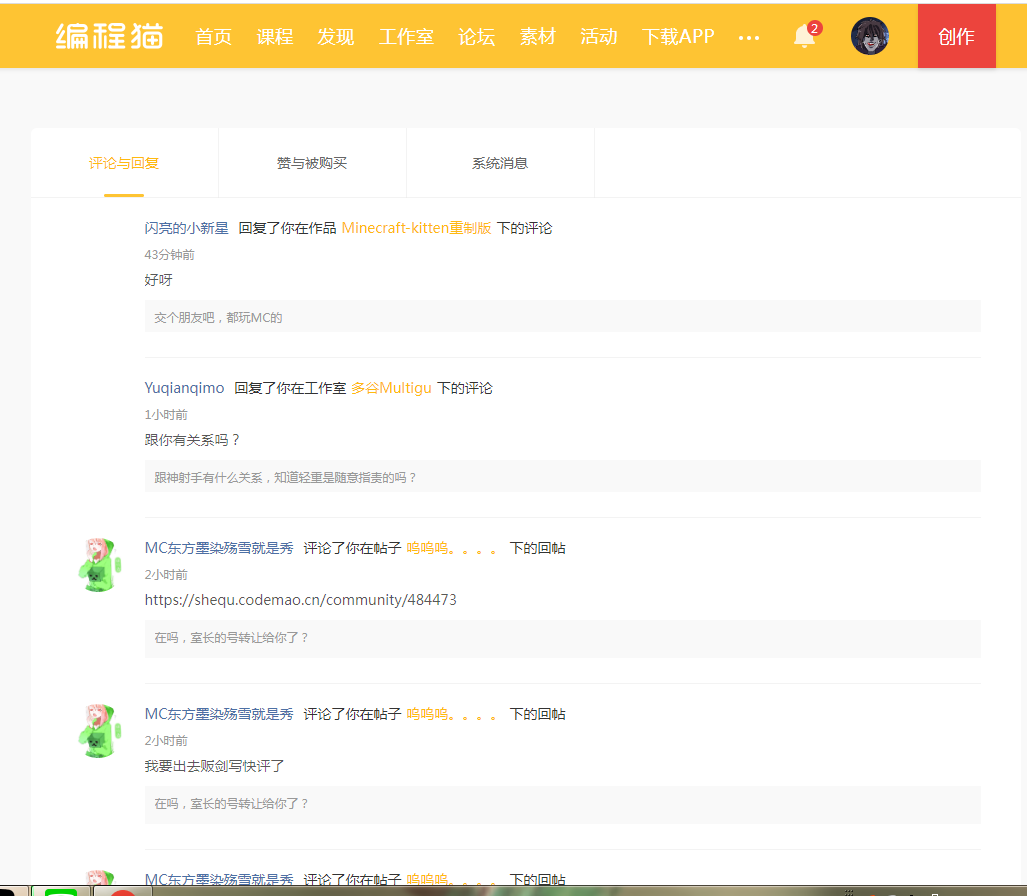The height and width of the screenshot is (896, 1027).
Task: Click the comment text 我要出去贩剑写快评了
Action: 214,766
